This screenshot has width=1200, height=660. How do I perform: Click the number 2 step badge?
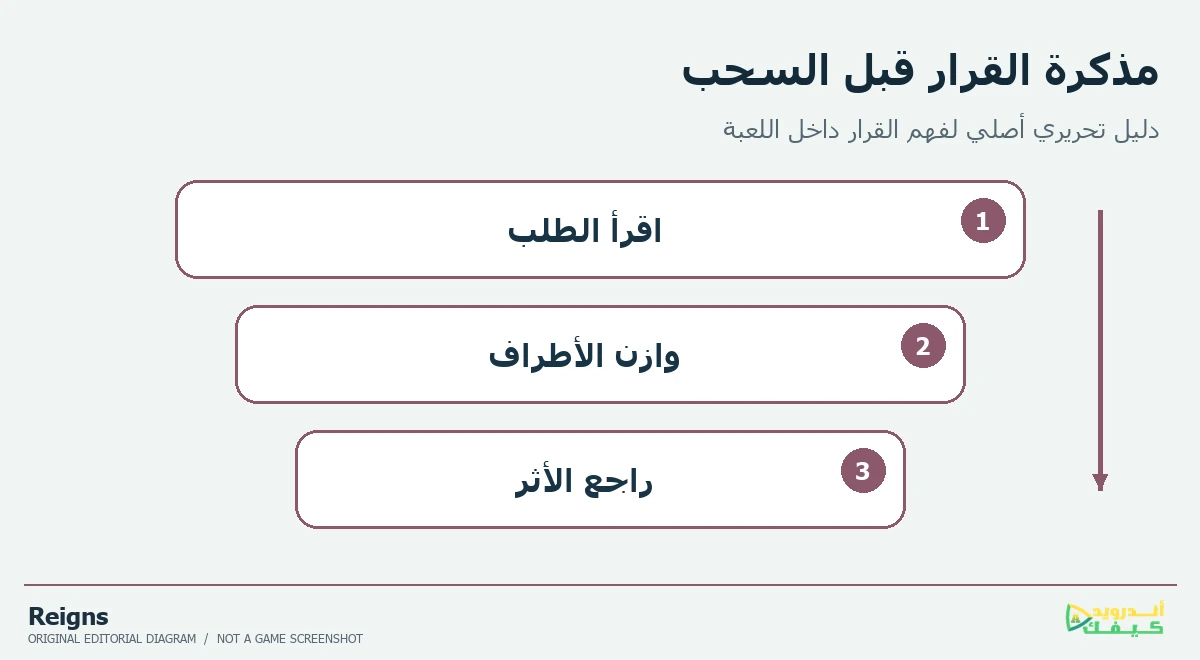(x=923, y=346)
